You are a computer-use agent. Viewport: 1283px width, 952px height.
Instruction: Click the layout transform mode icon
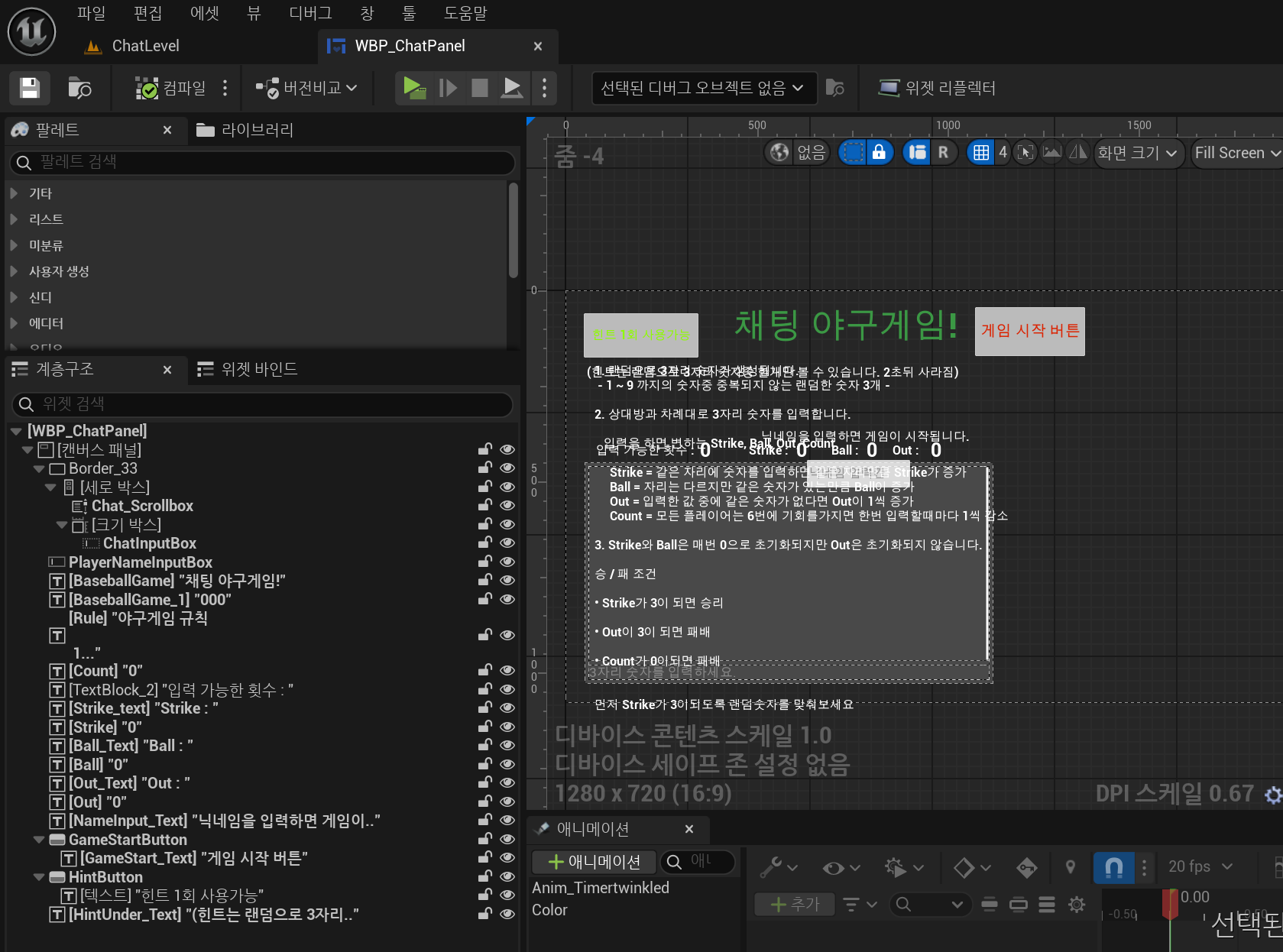917,152
